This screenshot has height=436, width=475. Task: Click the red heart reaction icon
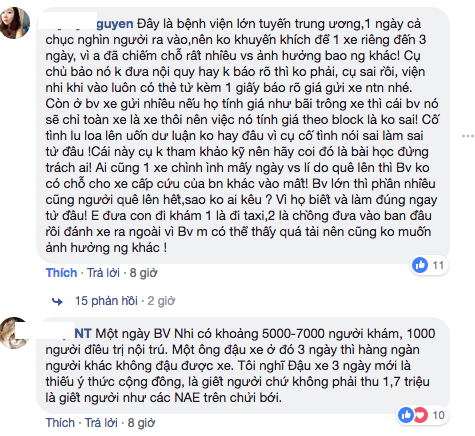pos(420,415)
